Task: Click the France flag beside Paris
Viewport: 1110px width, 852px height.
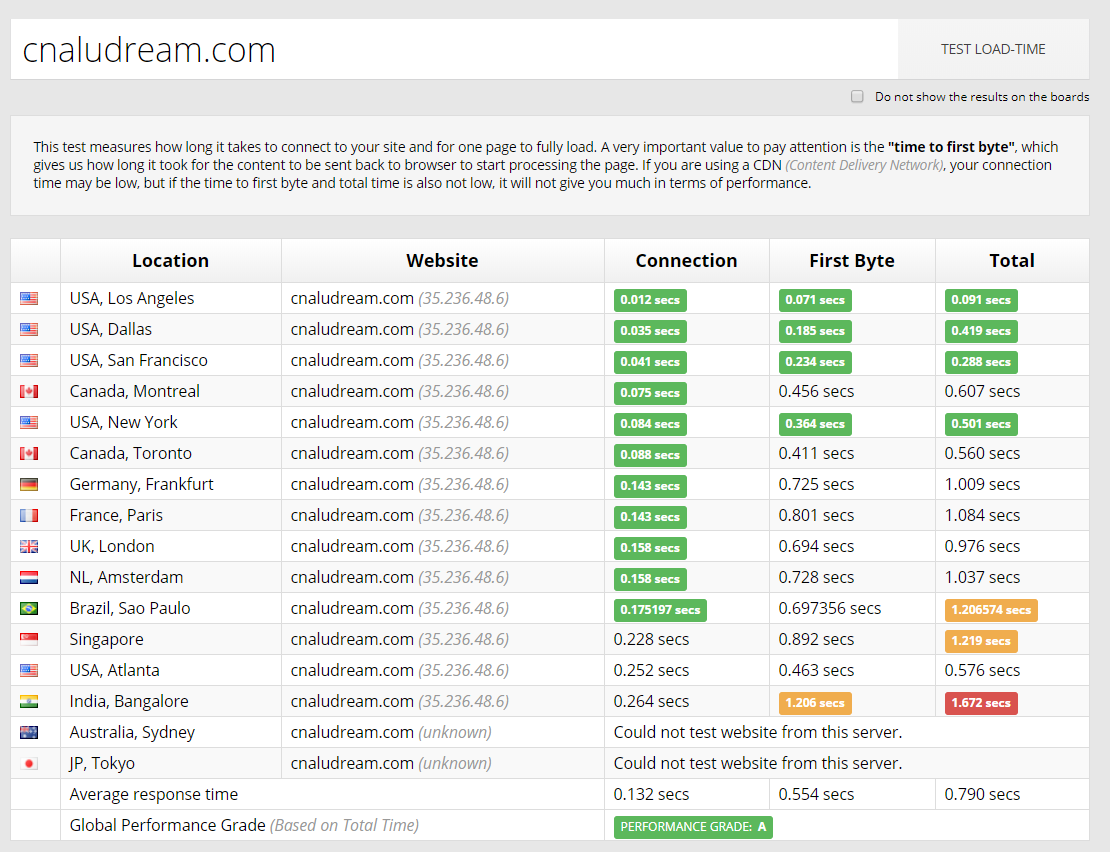Action: (29, 516)
